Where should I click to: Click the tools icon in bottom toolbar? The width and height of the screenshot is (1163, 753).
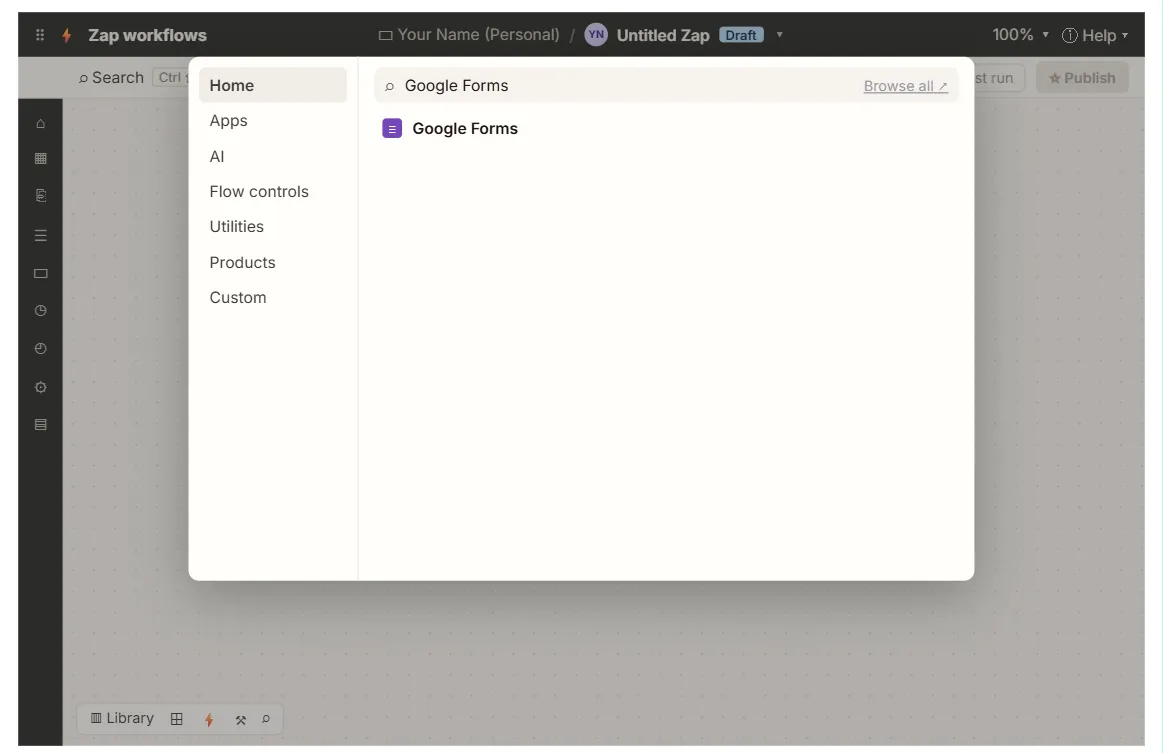[240, 719]
